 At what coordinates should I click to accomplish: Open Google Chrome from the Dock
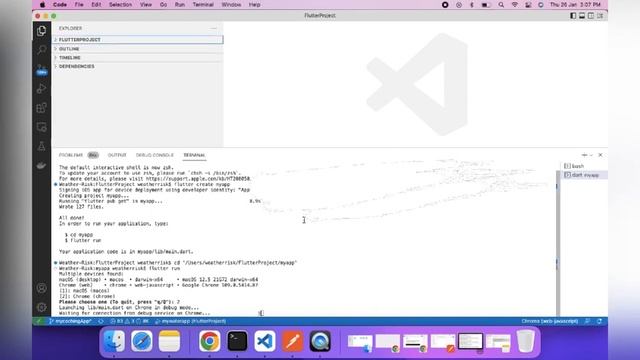[x=209, y=341]
